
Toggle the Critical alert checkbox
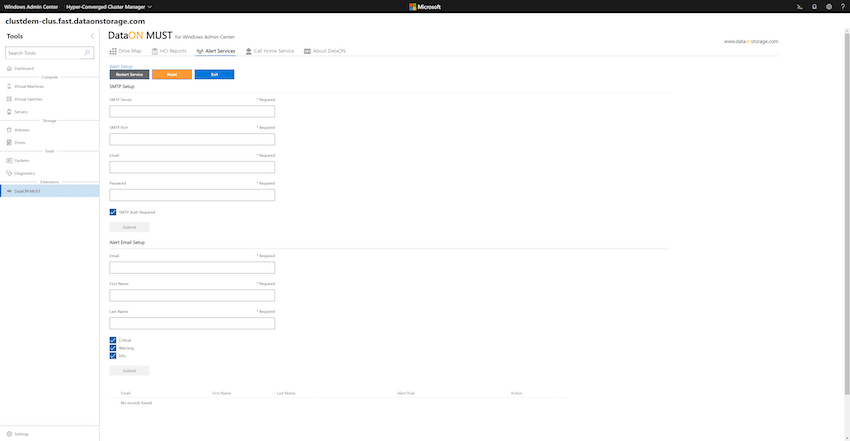coord(113,340)
